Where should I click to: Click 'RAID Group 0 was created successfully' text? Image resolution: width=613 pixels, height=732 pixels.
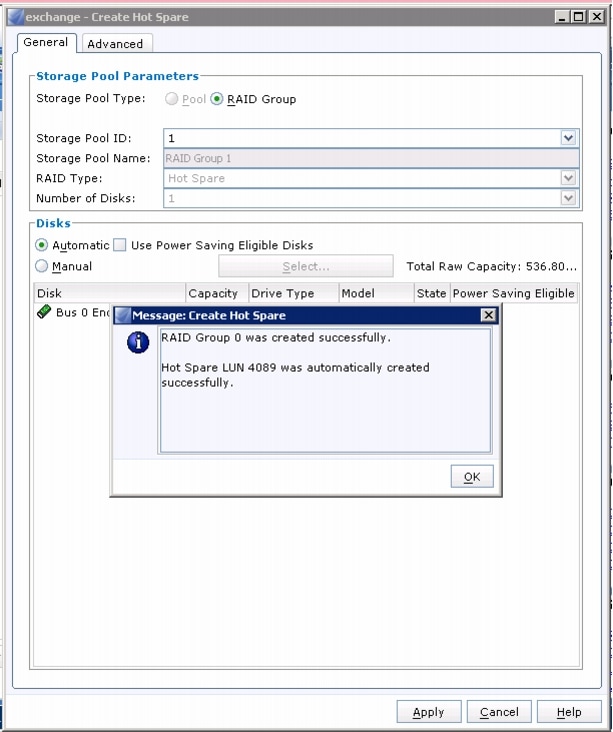[275, 338]
